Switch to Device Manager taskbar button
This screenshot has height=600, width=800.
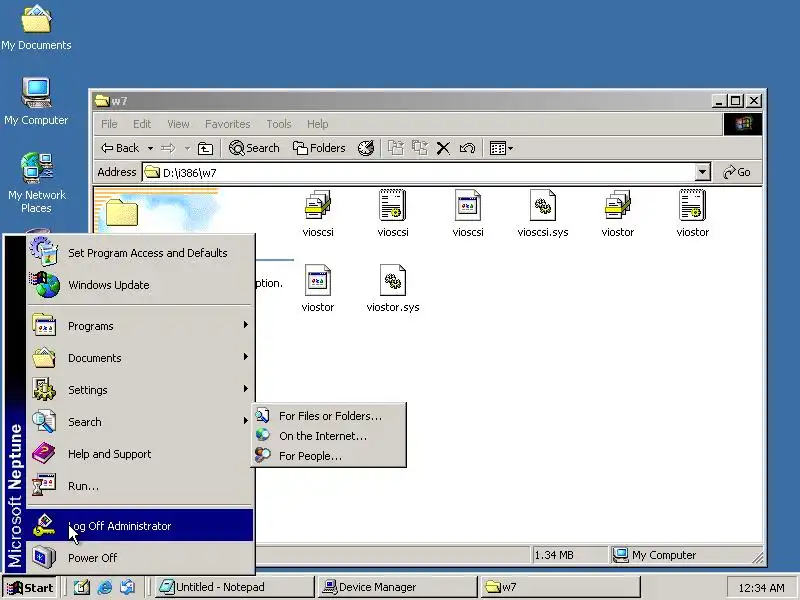click(397, 587)
